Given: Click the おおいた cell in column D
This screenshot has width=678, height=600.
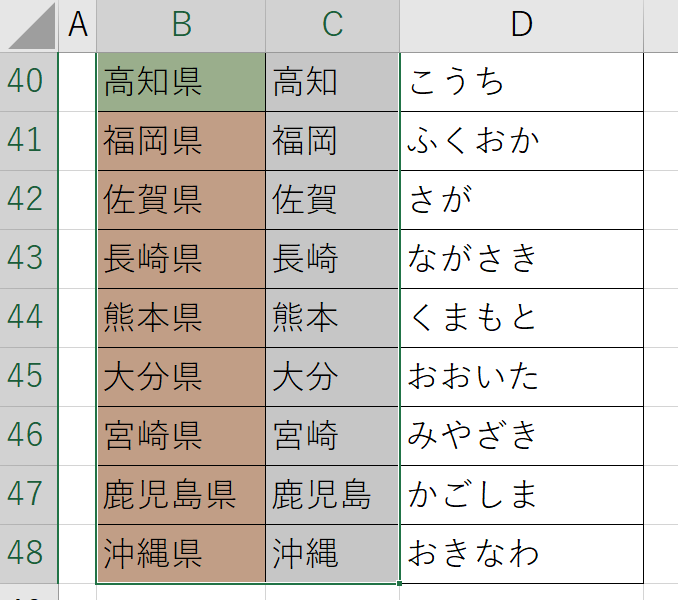Looking at the screenshot, I should click(x=521, y=377).
